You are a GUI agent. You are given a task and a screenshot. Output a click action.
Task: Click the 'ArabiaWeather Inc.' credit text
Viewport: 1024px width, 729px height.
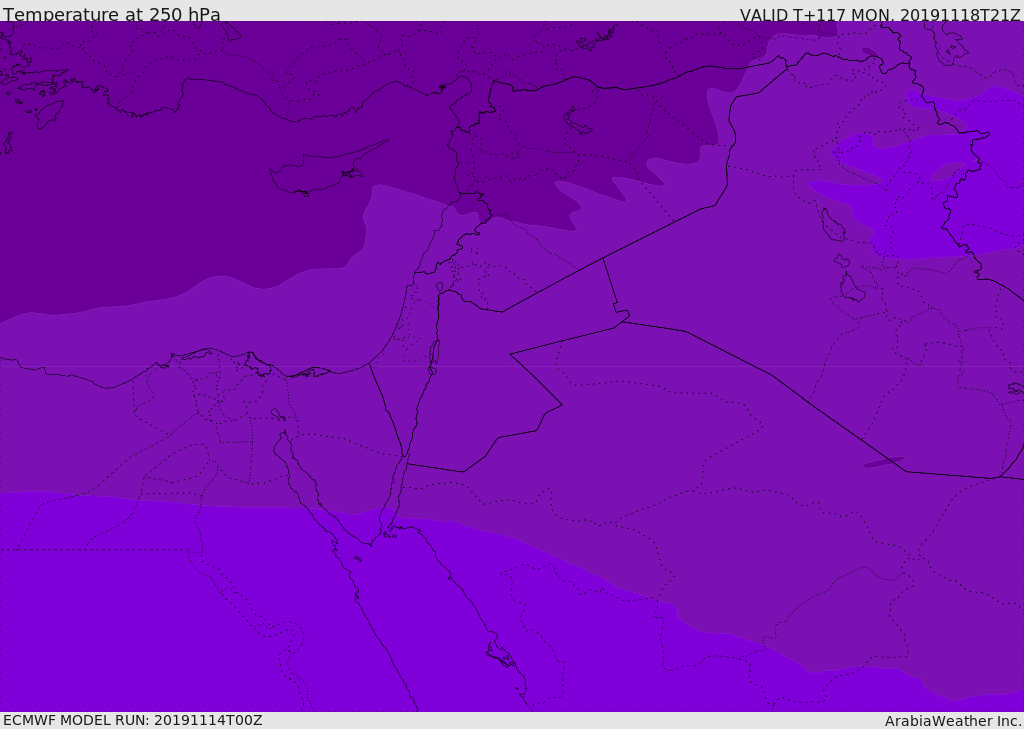[952, 721]
